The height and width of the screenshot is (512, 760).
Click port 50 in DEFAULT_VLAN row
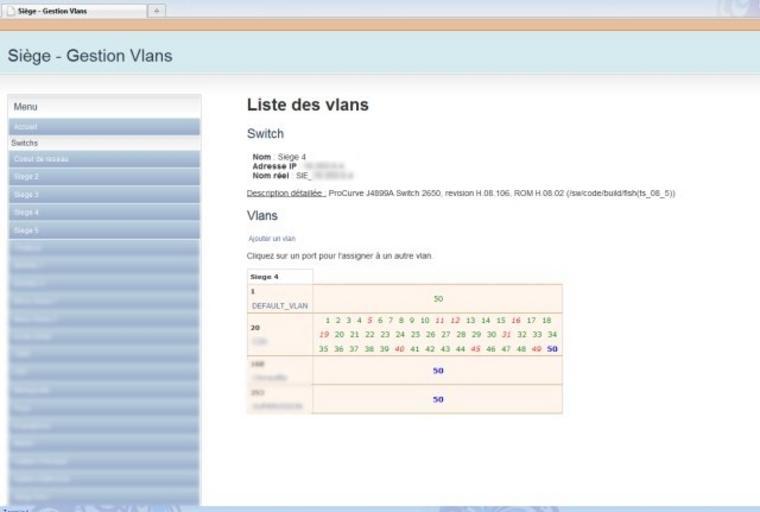click(x=438, y=299)
